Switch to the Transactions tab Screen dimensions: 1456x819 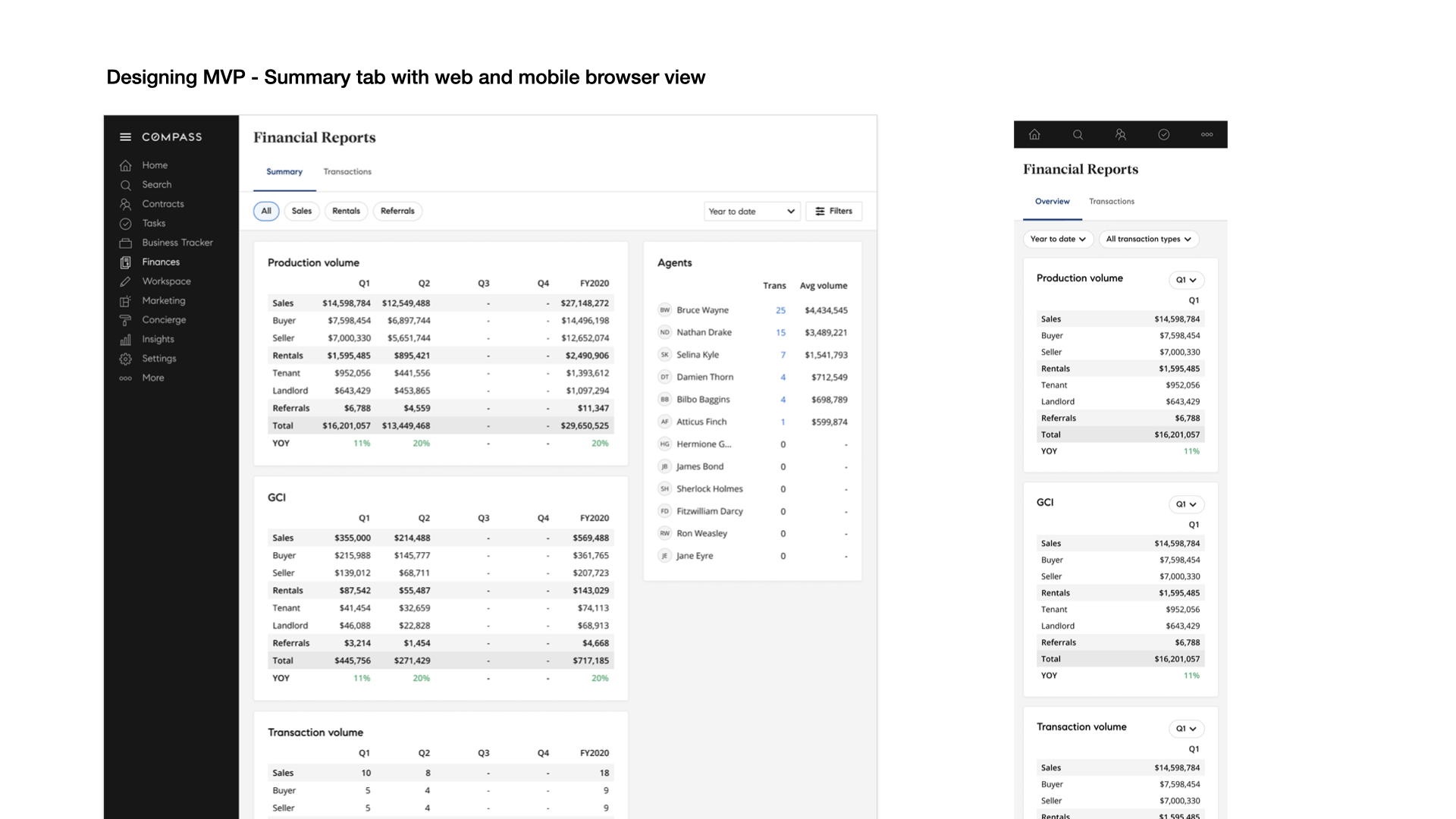(347, 171)
